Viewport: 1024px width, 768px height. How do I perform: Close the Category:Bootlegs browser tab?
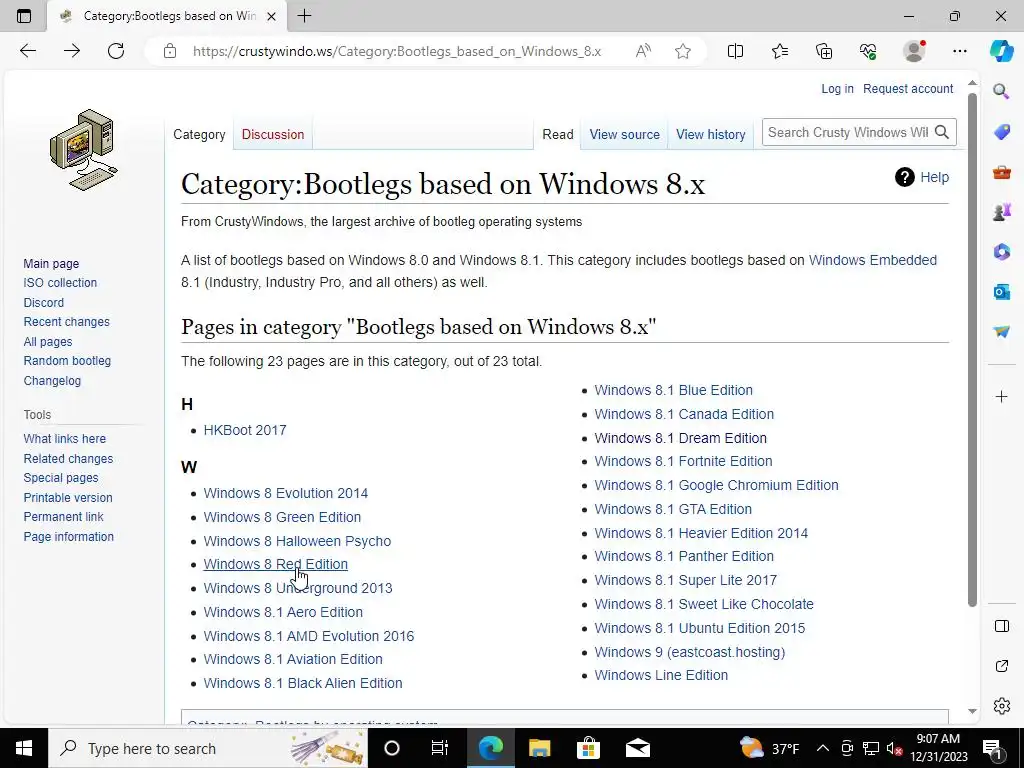(272, 16)
